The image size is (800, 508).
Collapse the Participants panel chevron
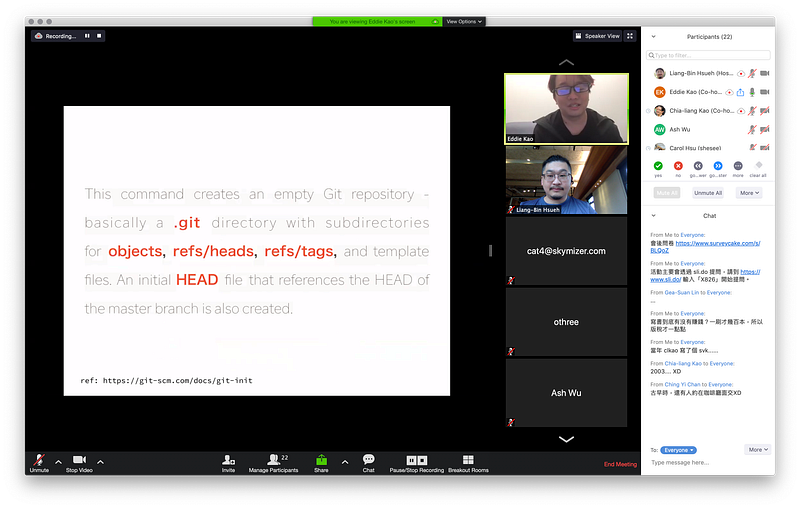click(654, 37)
